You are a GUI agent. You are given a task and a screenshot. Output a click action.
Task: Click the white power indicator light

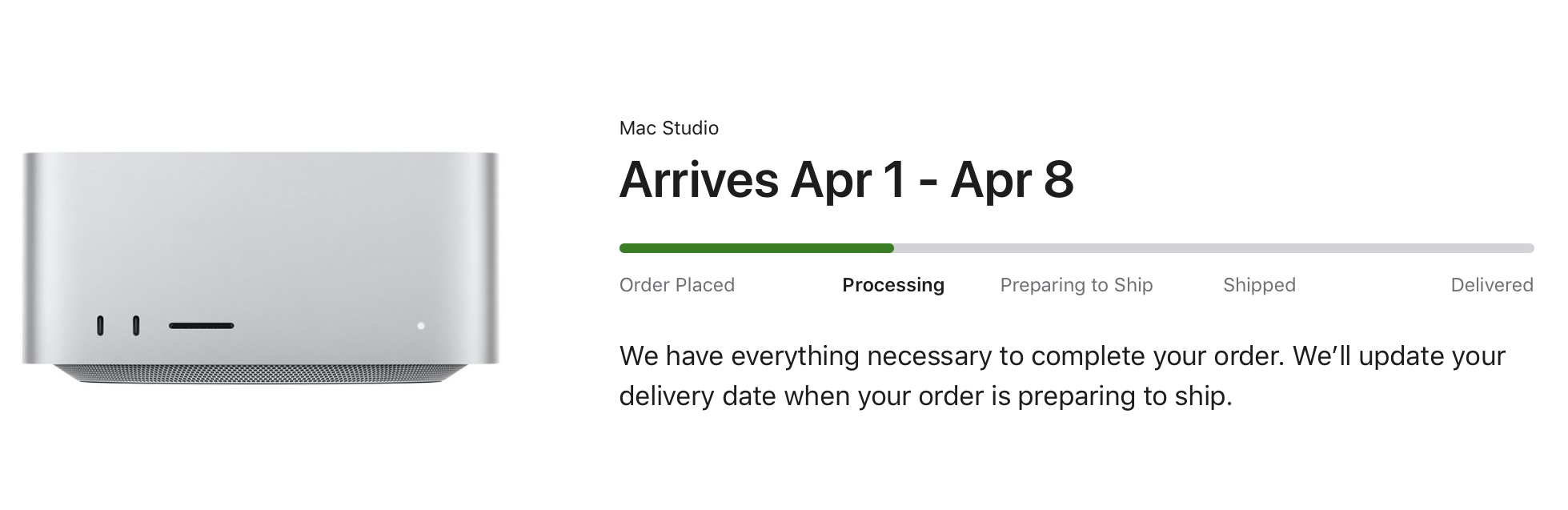coord(421,326)
